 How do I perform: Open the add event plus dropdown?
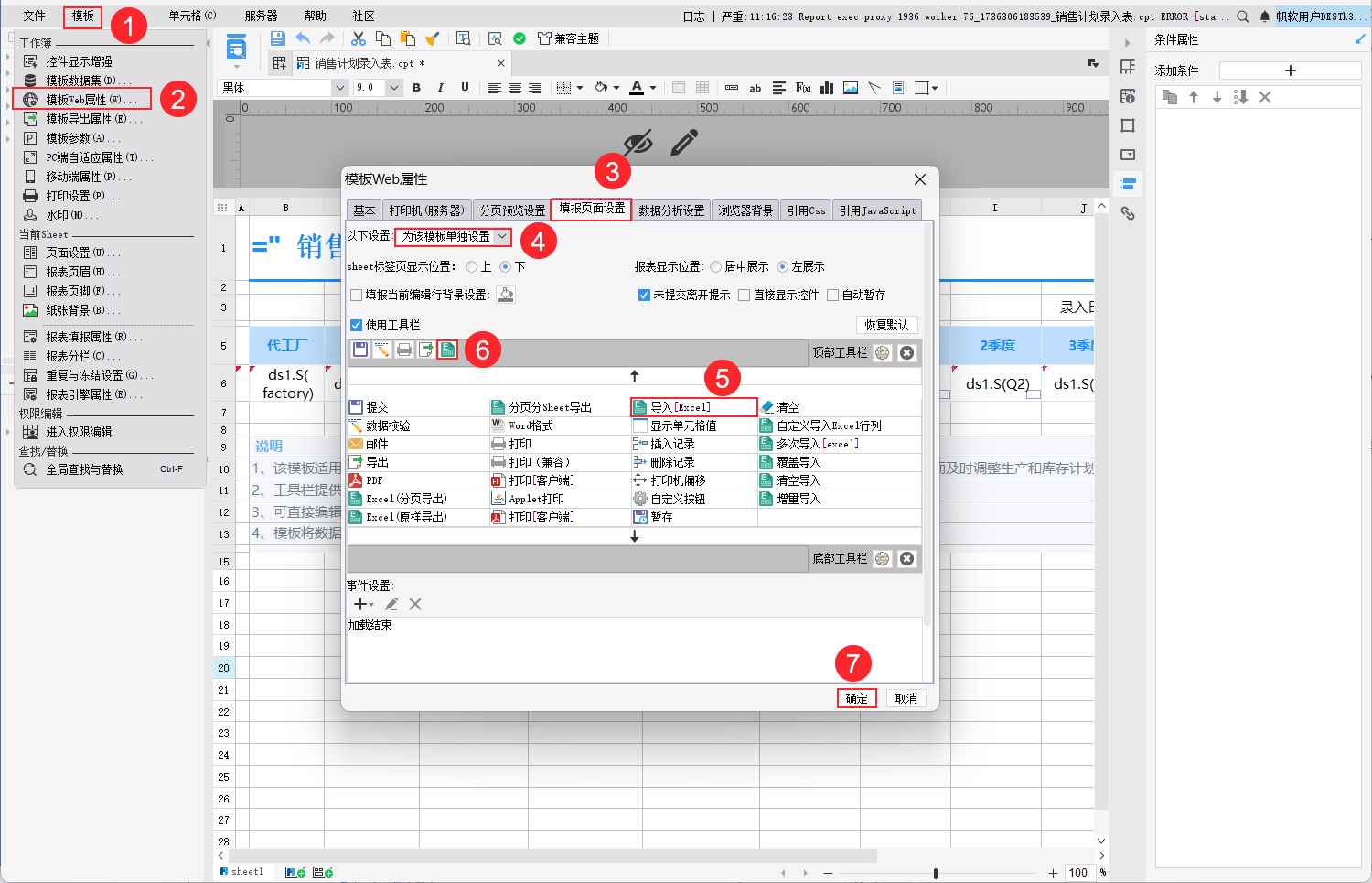click(363, 604)
